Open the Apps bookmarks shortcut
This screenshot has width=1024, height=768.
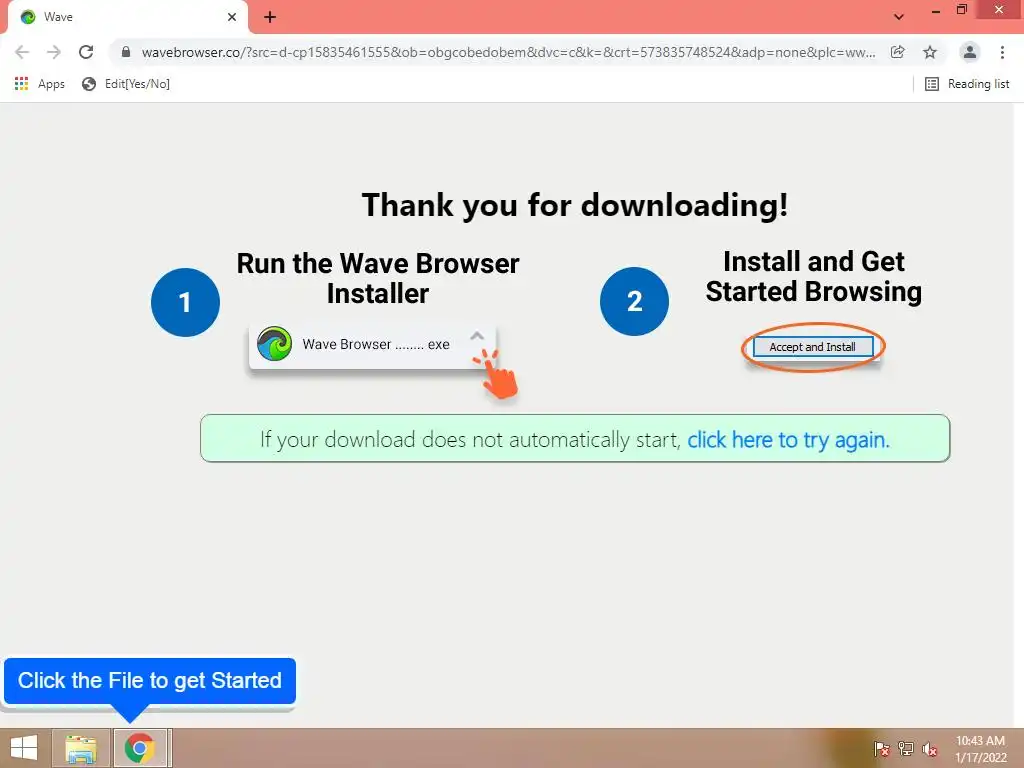tap(40, 84)
